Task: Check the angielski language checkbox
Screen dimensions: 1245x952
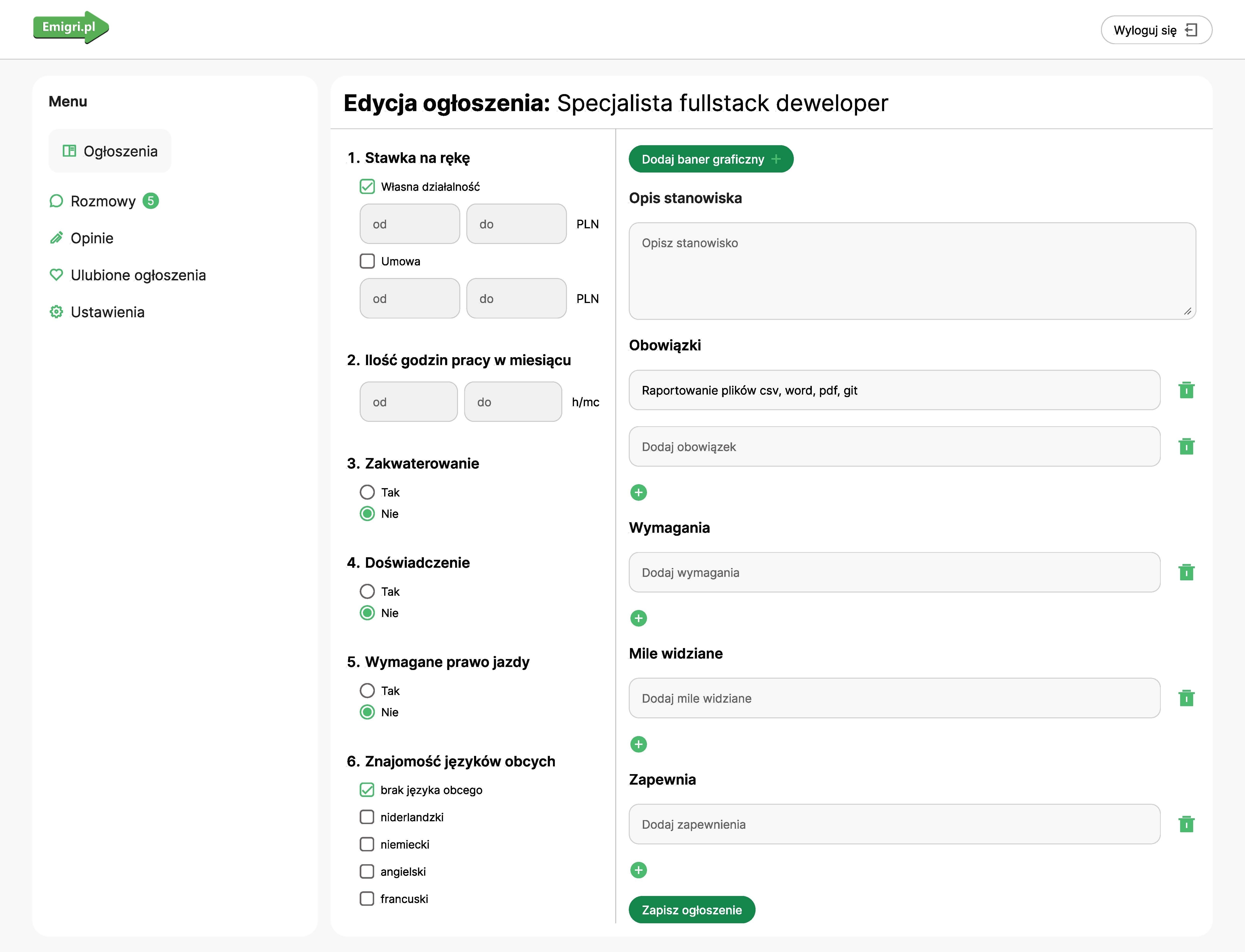Action: coord(367,871)
